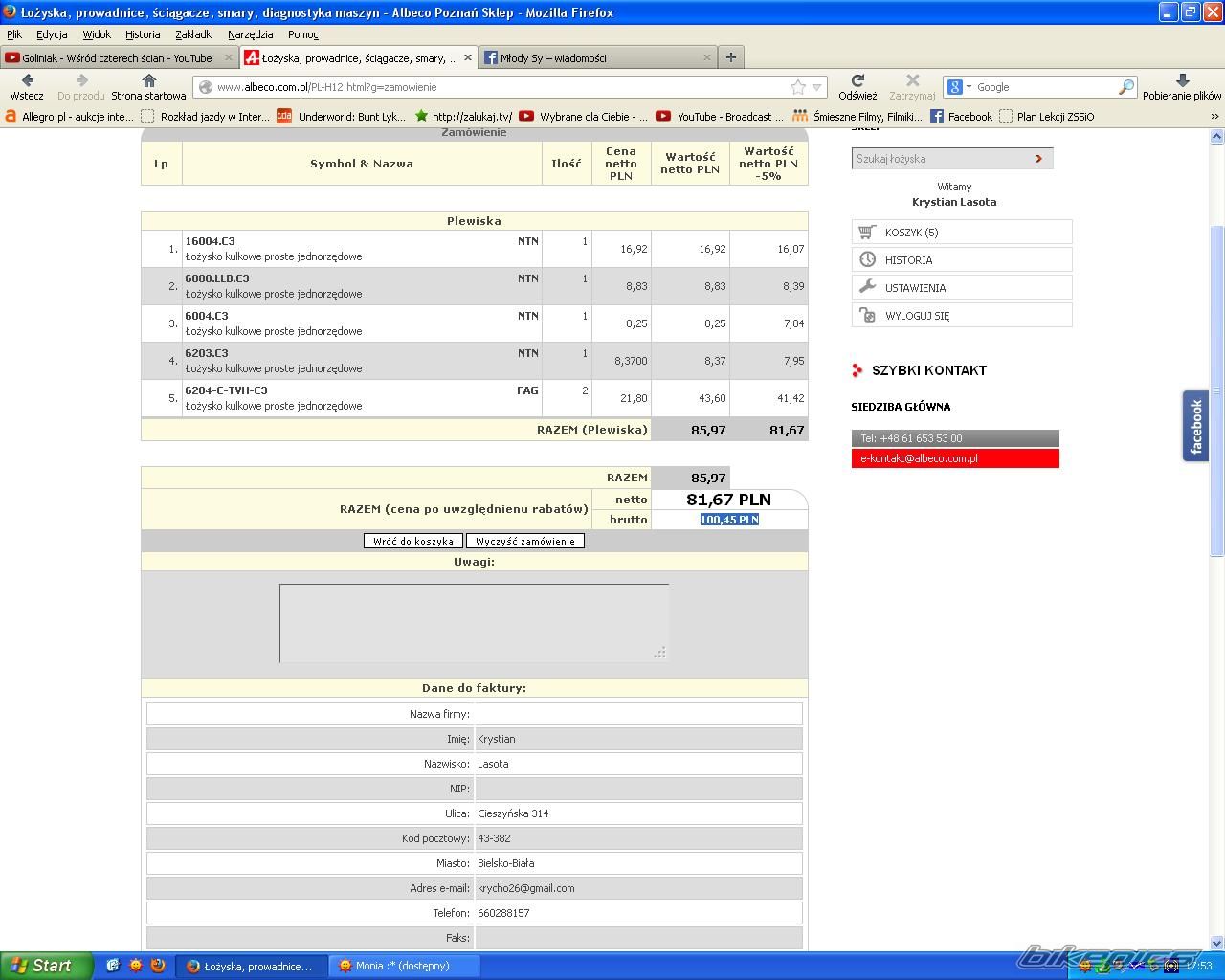Open the search engine selector dropdown
The image size is (1225, 980).
tap(959, 87)
